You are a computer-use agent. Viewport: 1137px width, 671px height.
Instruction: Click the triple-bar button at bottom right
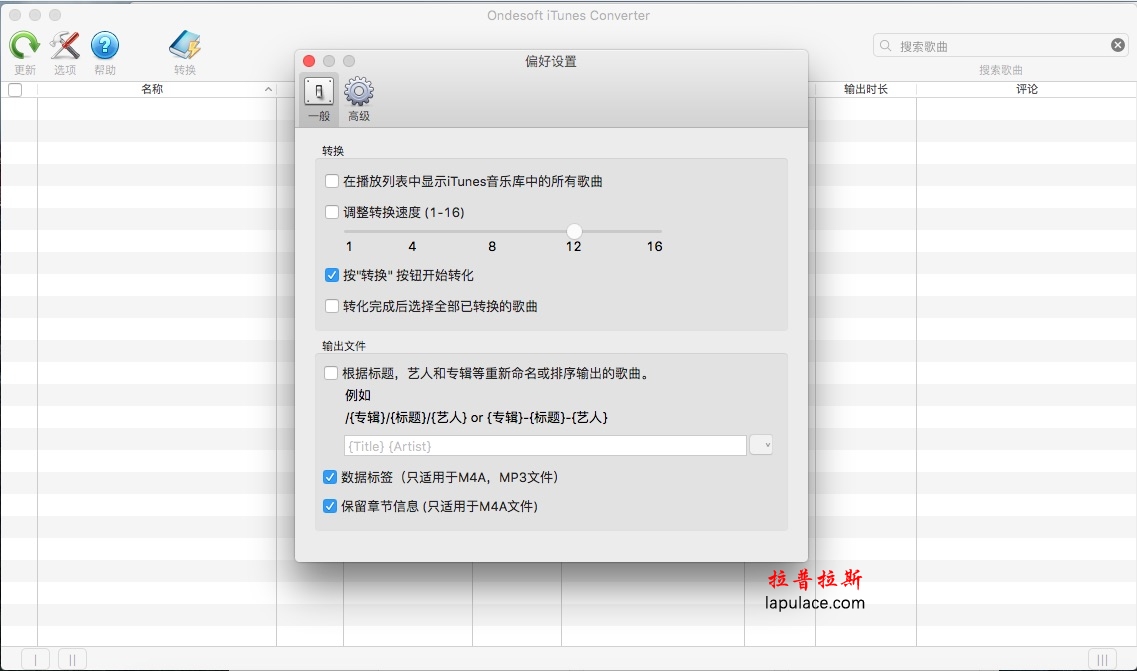point(1102,659)
